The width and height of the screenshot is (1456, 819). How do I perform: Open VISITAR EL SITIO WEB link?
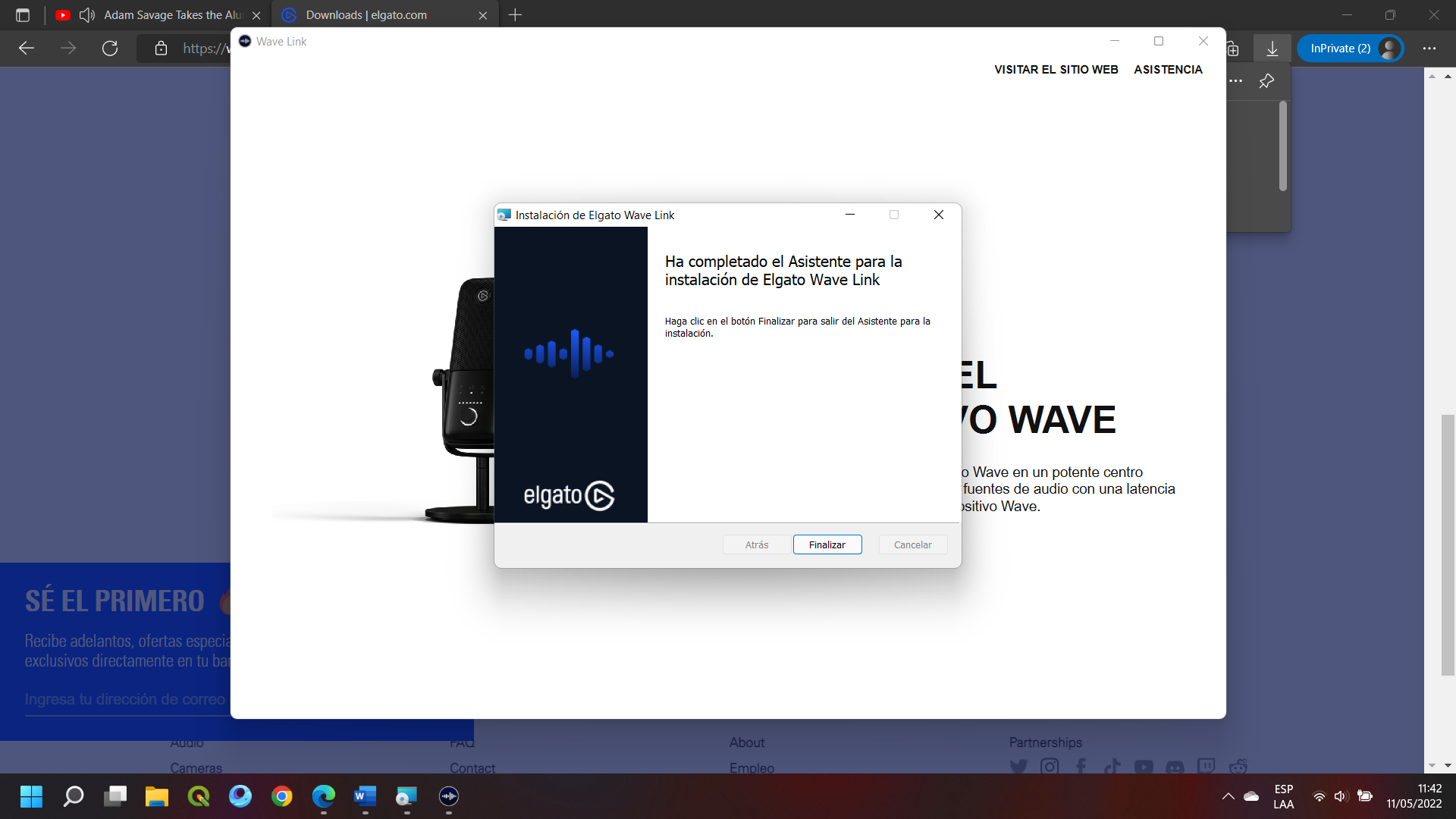point(1056,69)
